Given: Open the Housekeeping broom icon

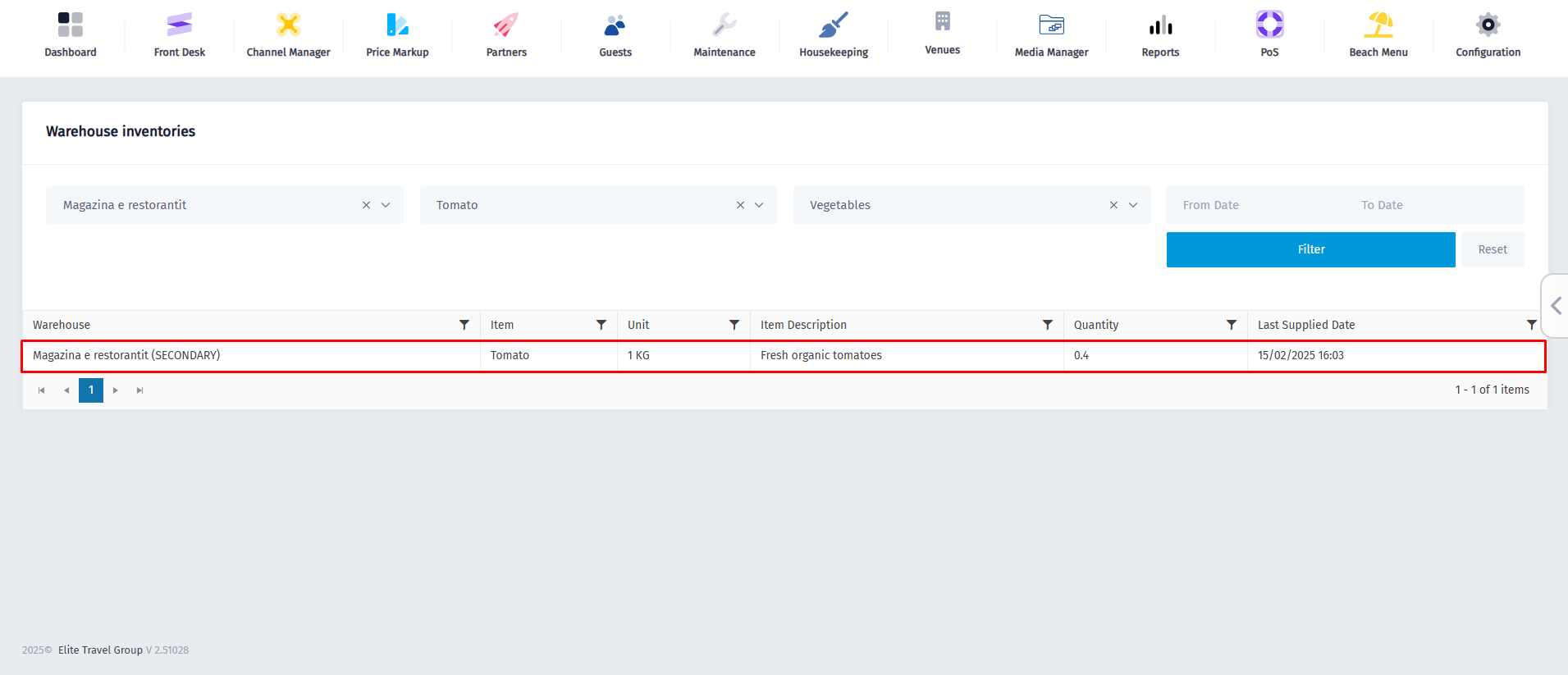Looking at the screenshot, I should pyautogui.click(x=833, y=25).
